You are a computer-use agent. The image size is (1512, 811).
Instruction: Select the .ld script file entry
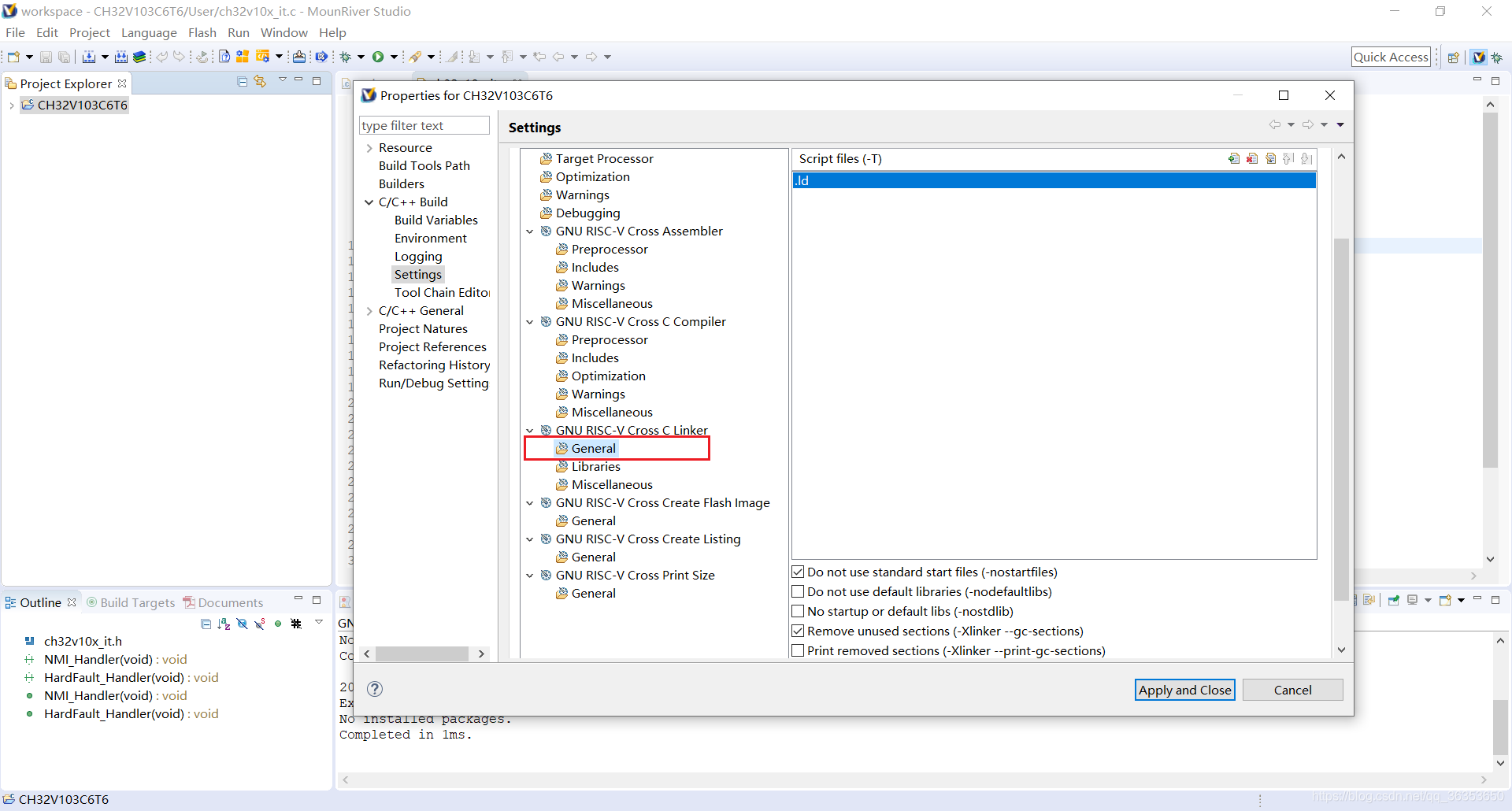[1054, 180]
